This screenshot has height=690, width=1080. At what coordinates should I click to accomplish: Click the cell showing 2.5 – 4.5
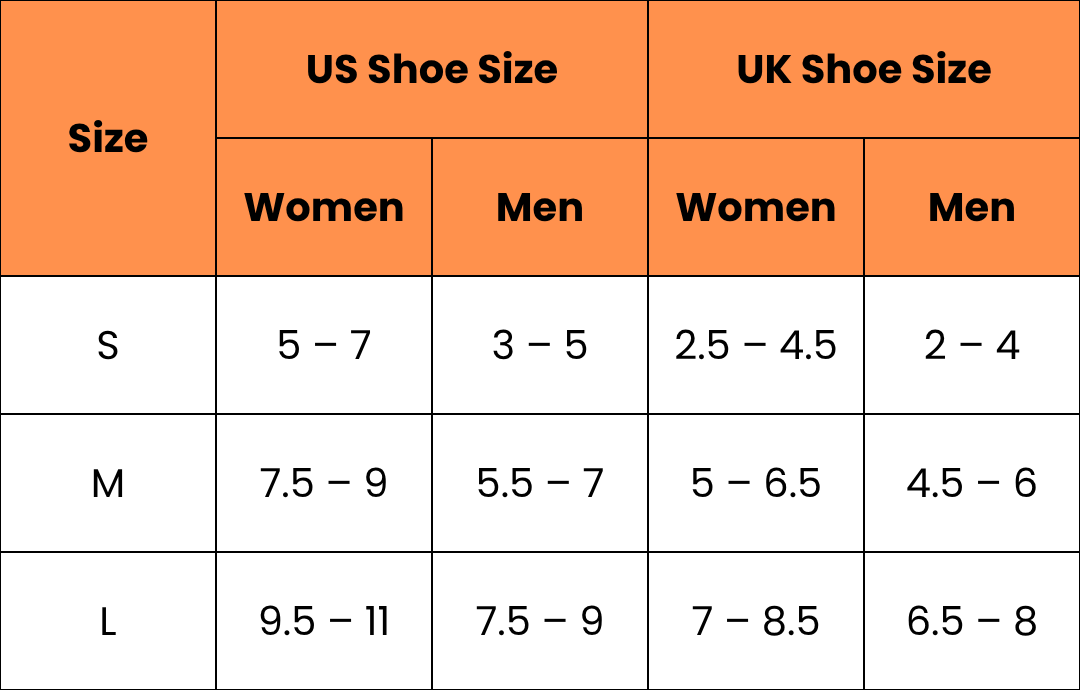tap(756, 345)
